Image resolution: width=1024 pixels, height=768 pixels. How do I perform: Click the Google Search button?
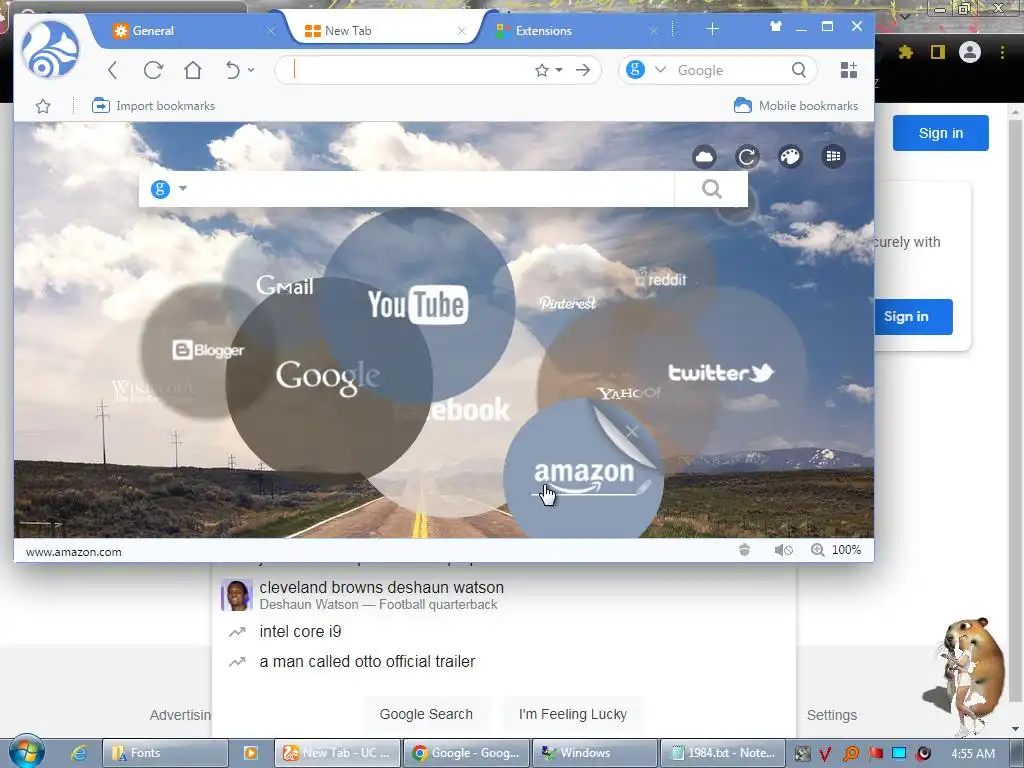pyautogui.click(x=426, y=714)
